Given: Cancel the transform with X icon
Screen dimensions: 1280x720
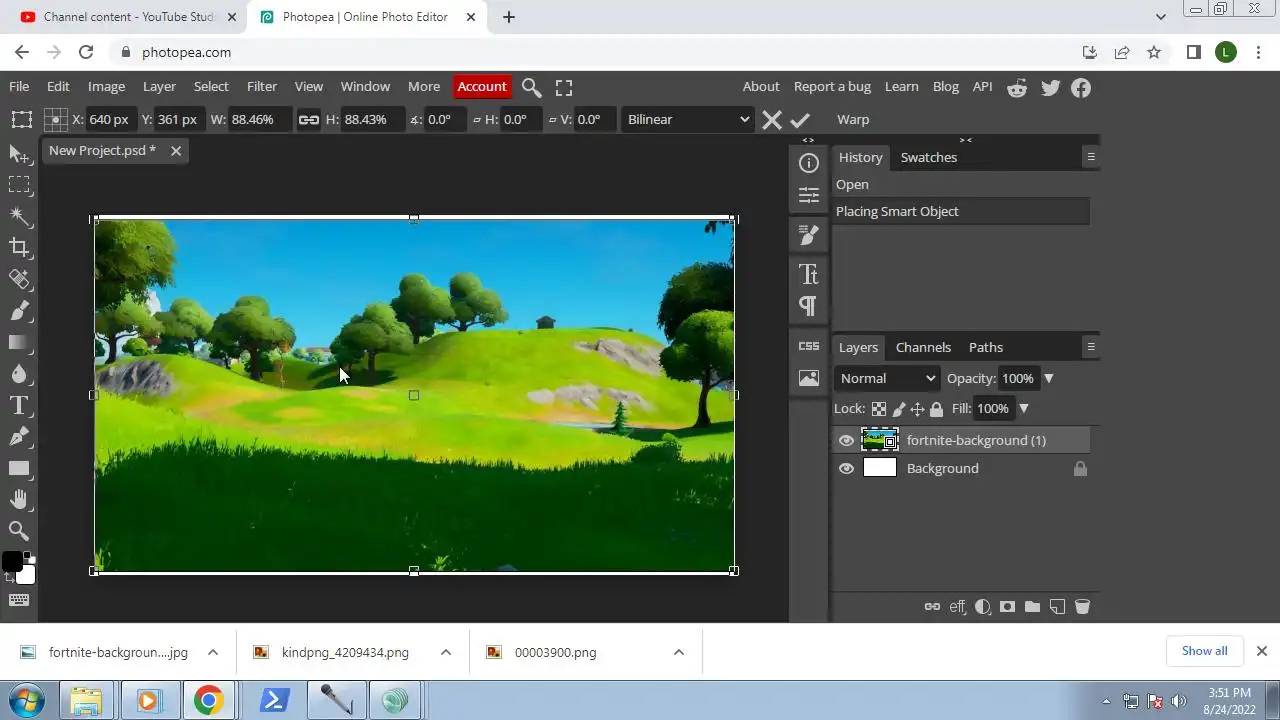Looking at the screenshot, I should pos(772,120).
